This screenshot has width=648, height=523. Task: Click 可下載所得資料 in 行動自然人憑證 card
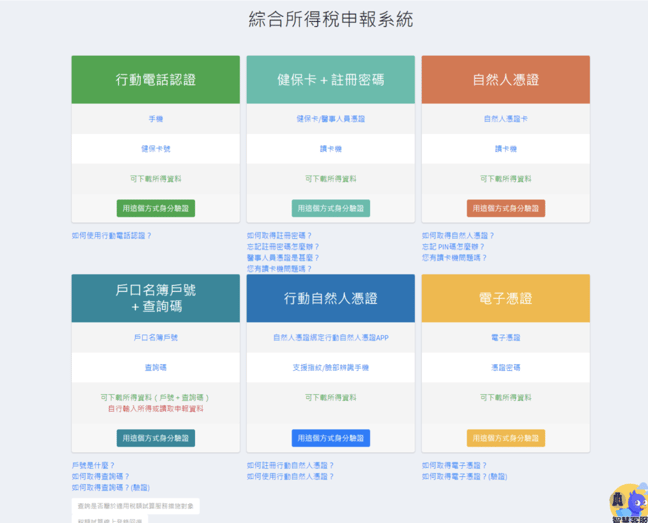(x=331, y=397)
